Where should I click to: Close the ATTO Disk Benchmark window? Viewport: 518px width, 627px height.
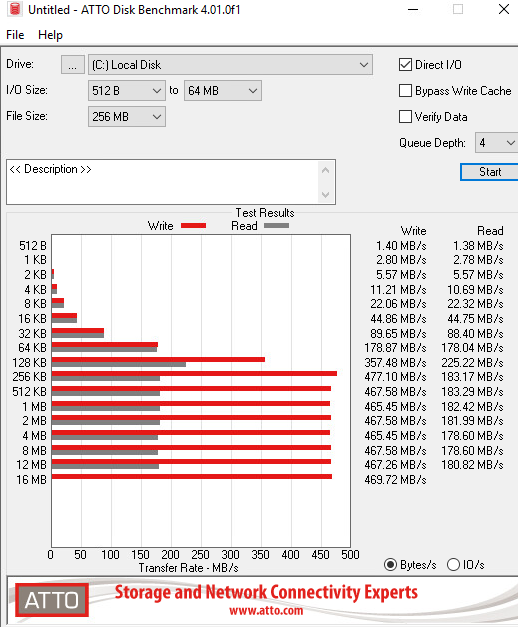point(504,9)
